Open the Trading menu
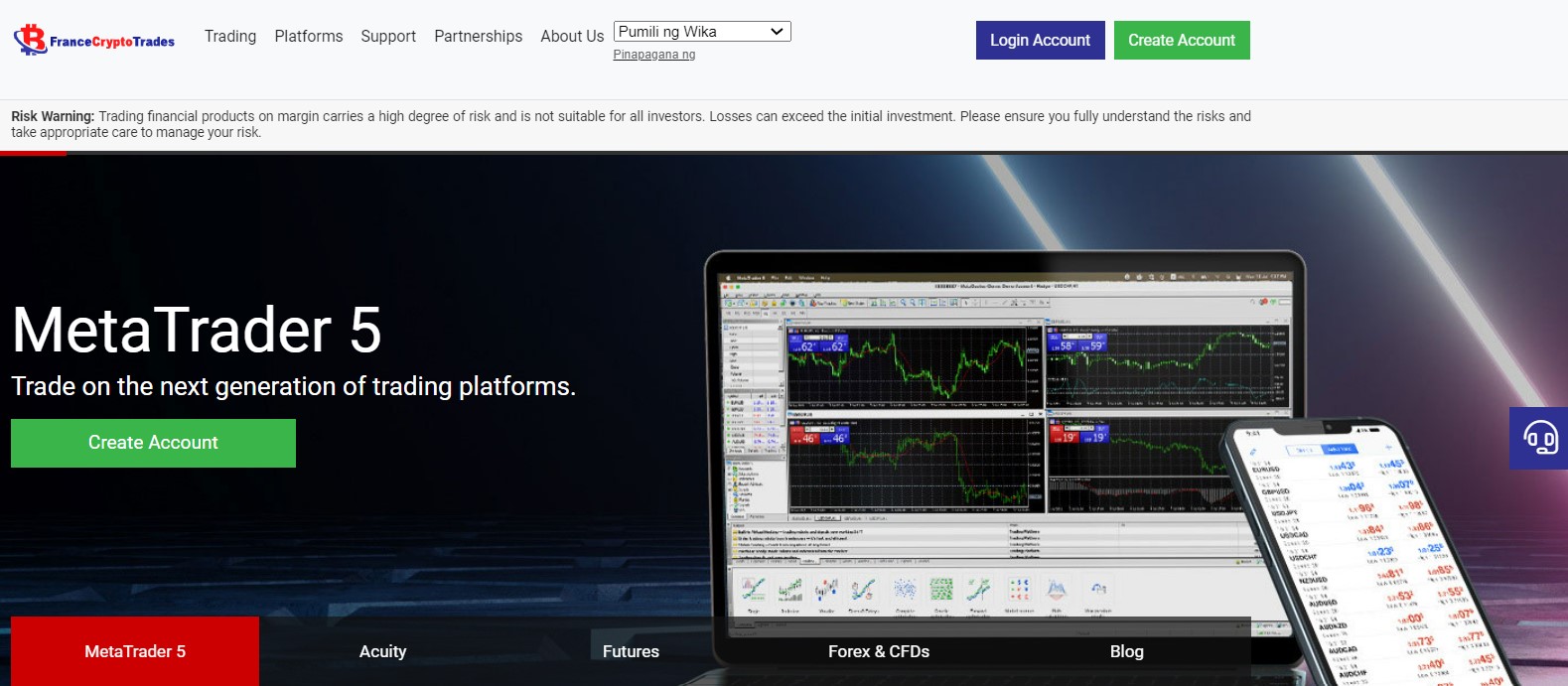 click(x=230, y=37)
